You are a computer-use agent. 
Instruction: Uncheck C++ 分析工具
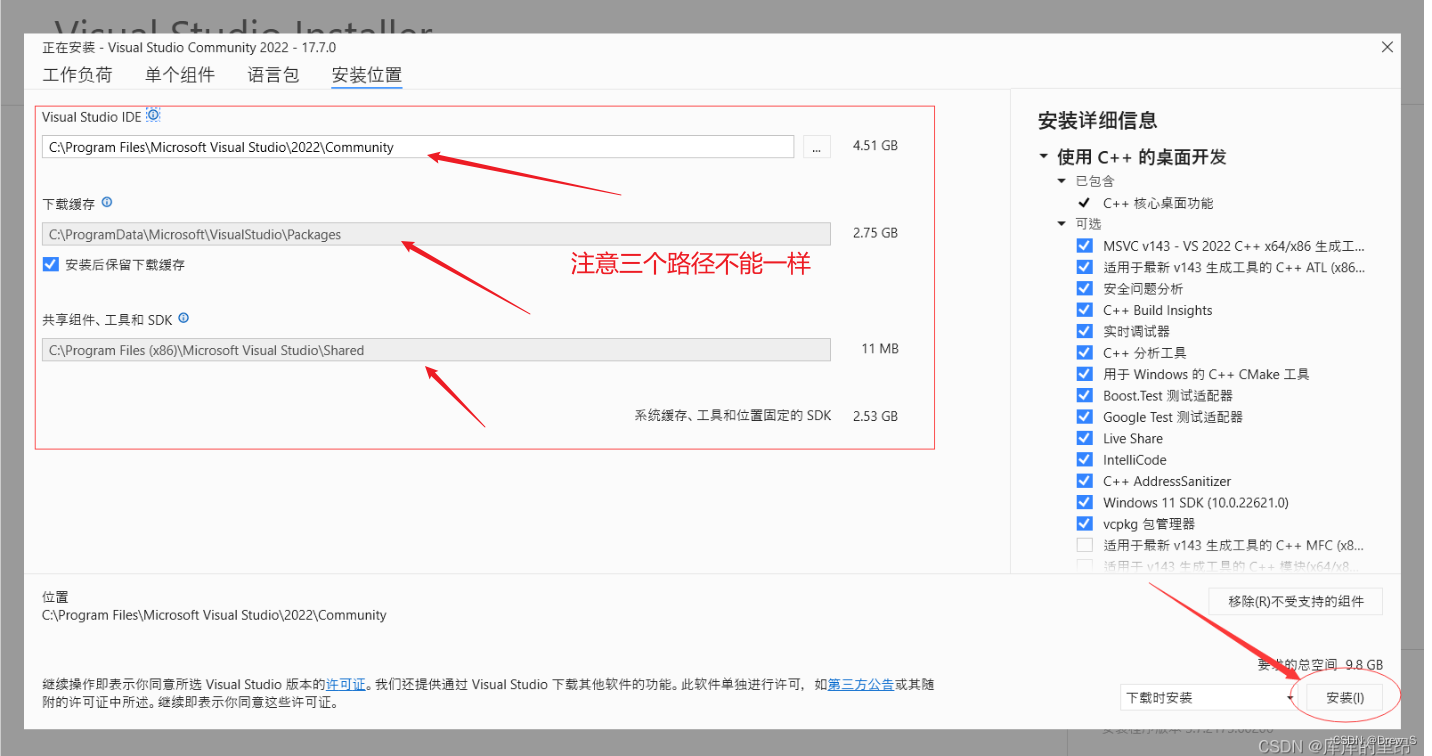click(1084, 352)
